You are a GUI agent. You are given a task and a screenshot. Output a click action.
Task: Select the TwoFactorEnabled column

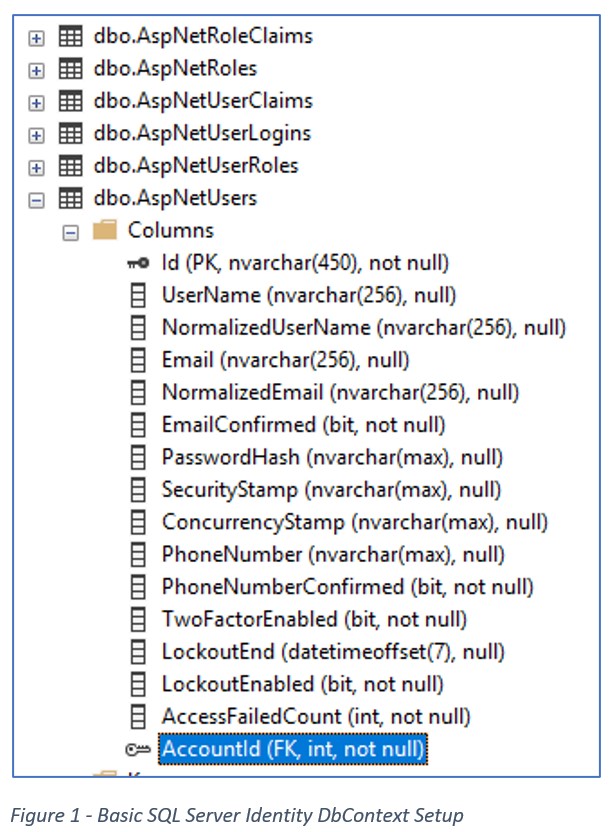pos(314,619)
